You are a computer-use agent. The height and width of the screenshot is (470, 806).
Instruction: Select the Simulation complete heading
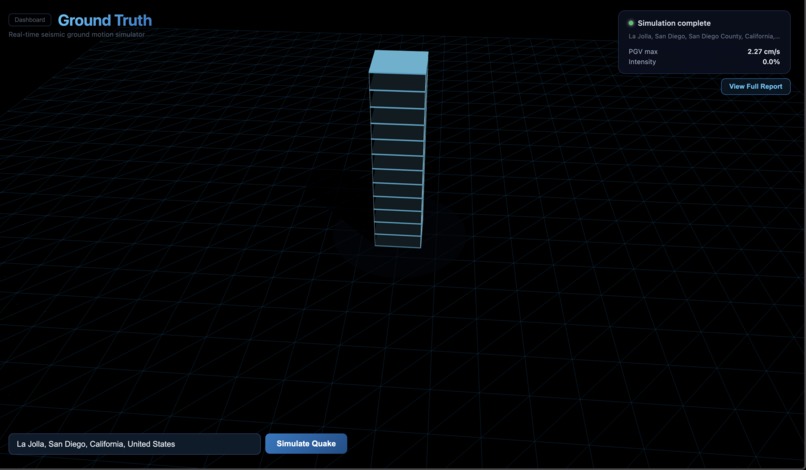tap(674, 23)
